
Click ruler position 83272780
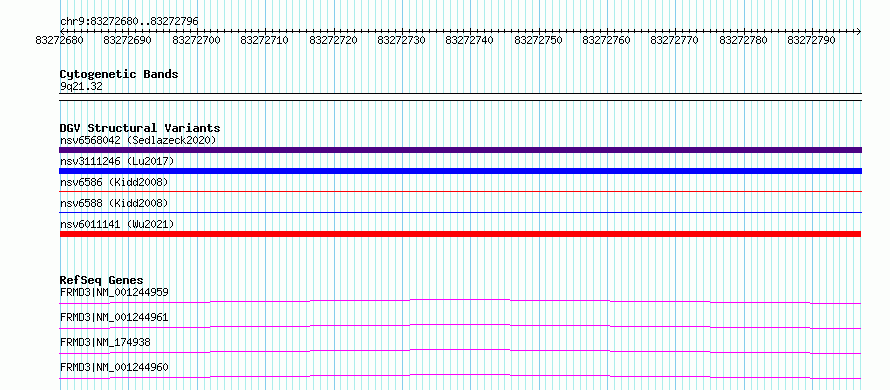(x=743, y=40)
